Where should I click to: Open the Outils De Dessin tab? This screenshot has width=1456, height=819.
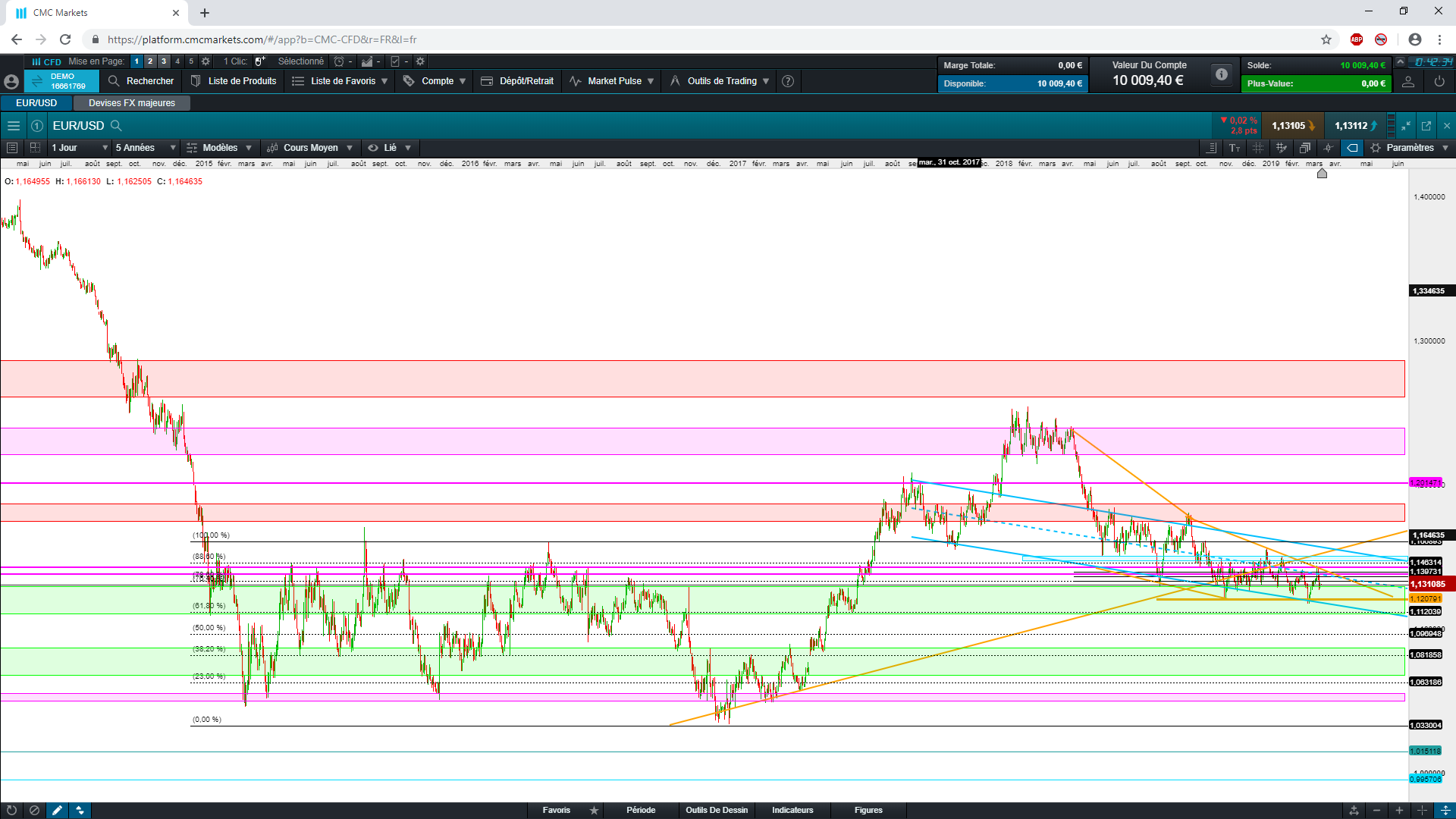[717, 810]
